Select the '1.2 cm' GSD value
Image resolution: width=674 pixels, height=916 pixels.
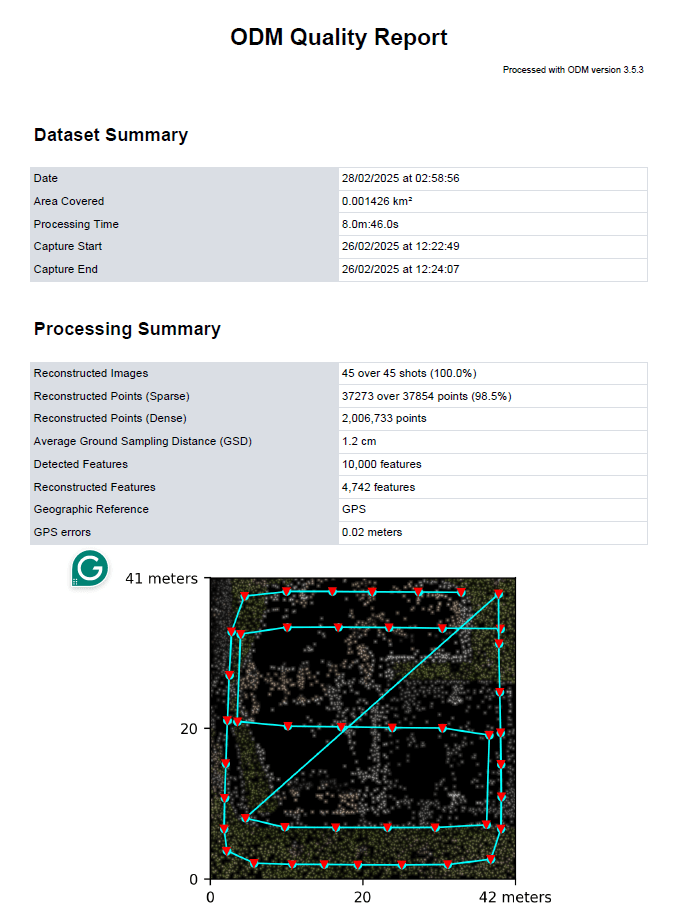359,441
